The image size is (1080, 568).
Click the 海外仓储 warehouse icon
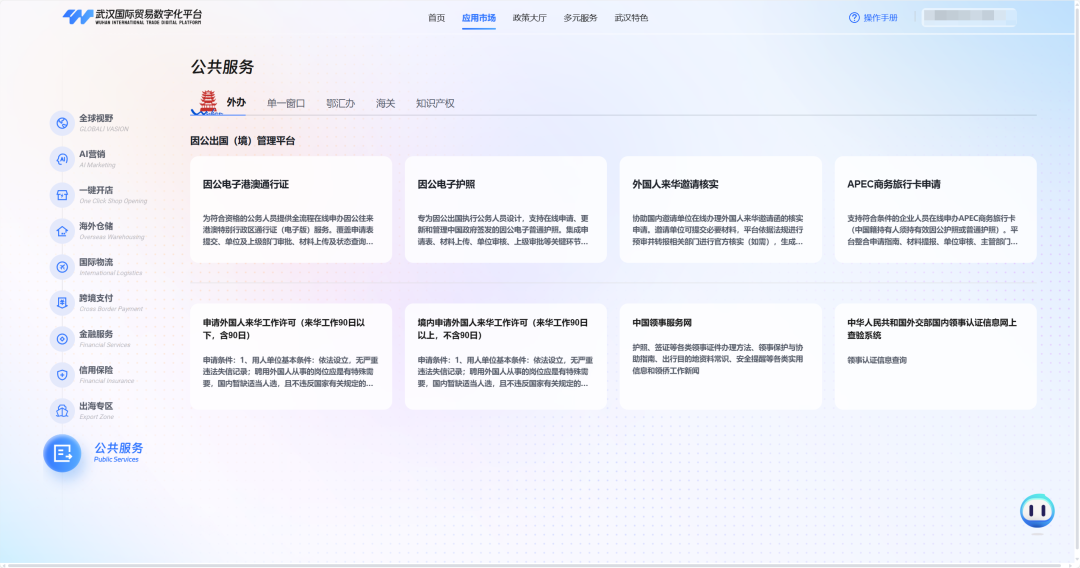(62, 231)
